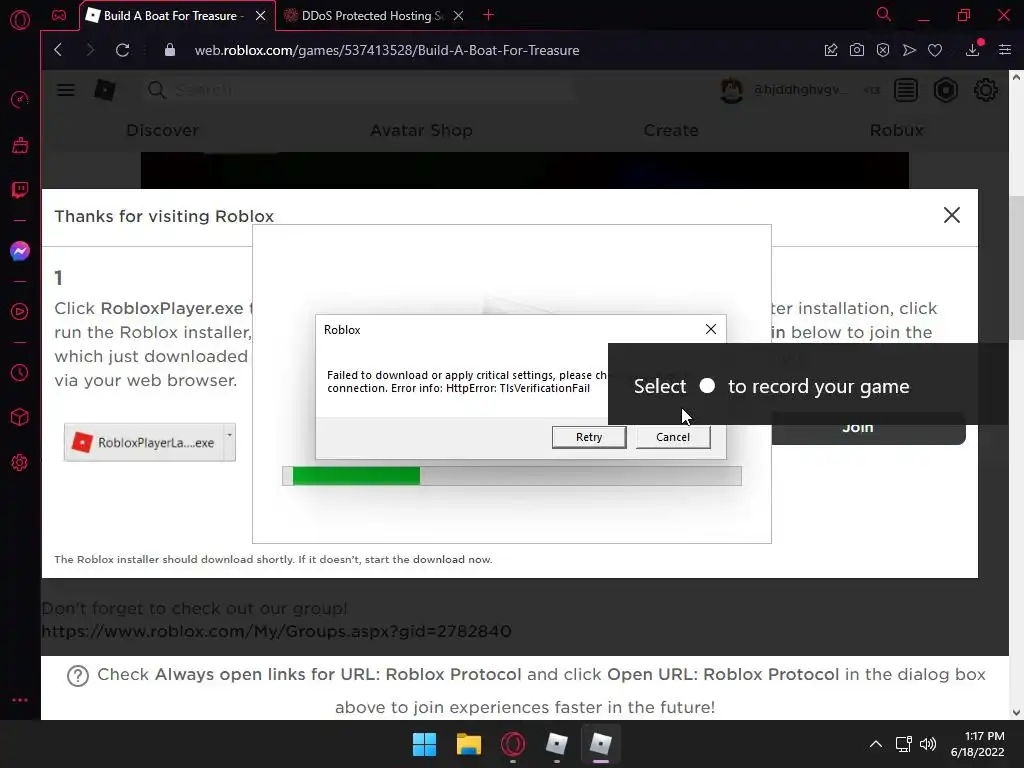Open Roblox hamburger navigation menu
The image size is (1024, 768).
(66, 89)
